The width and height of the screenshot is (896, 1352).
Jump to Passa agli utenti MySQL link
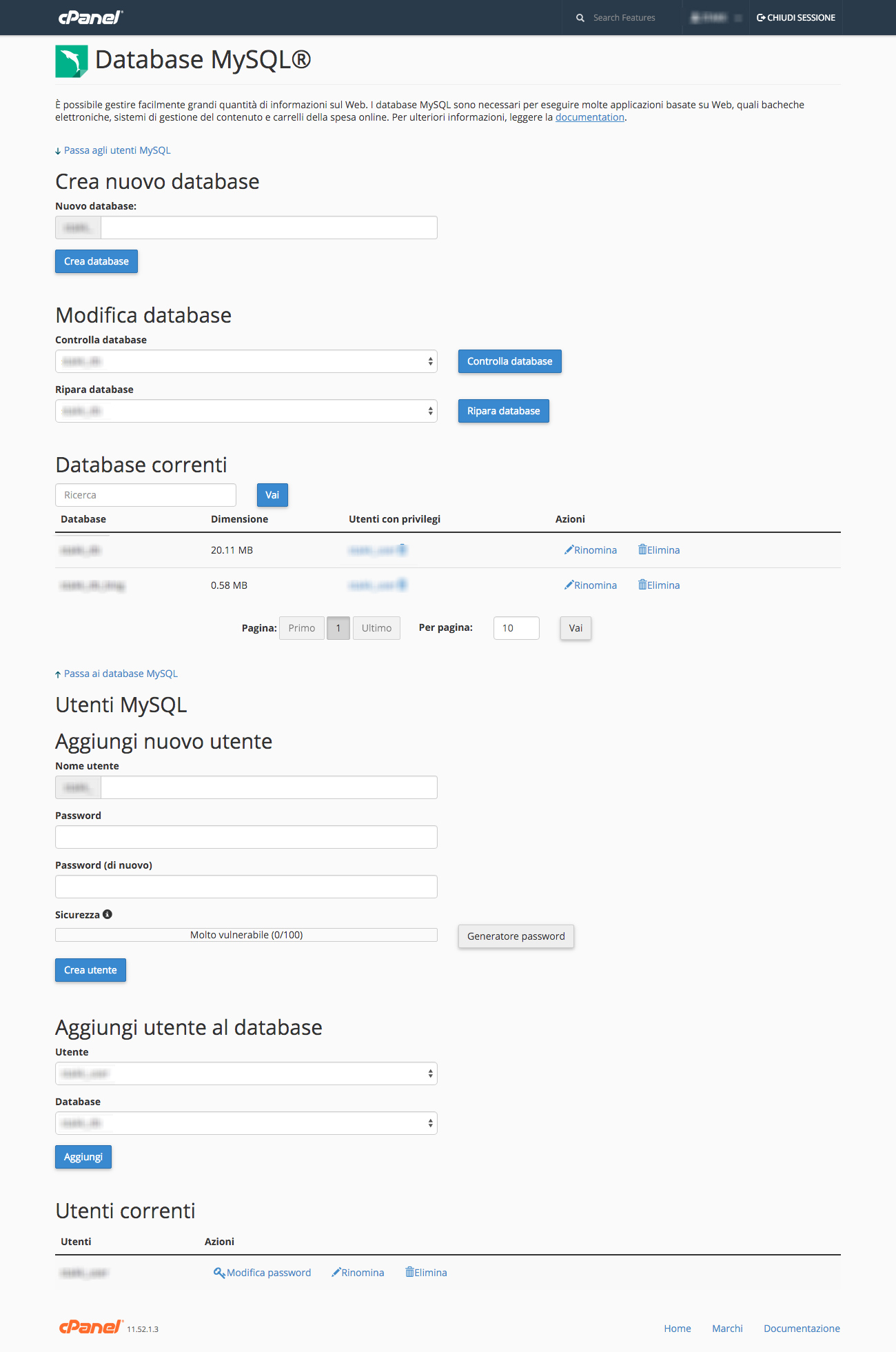point(116,150)
